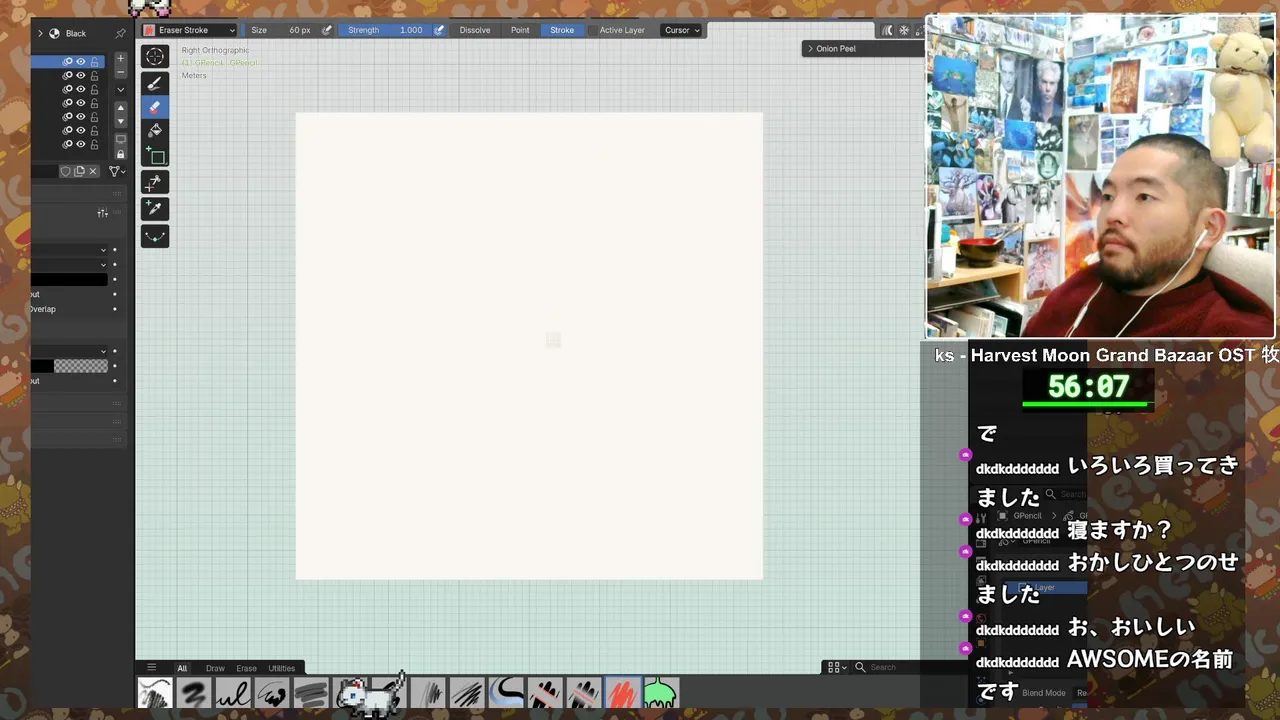Open the Eraser Stroke brush dropdown
The height and width of the screenshot is (720, 1280).
click(189, 30)
